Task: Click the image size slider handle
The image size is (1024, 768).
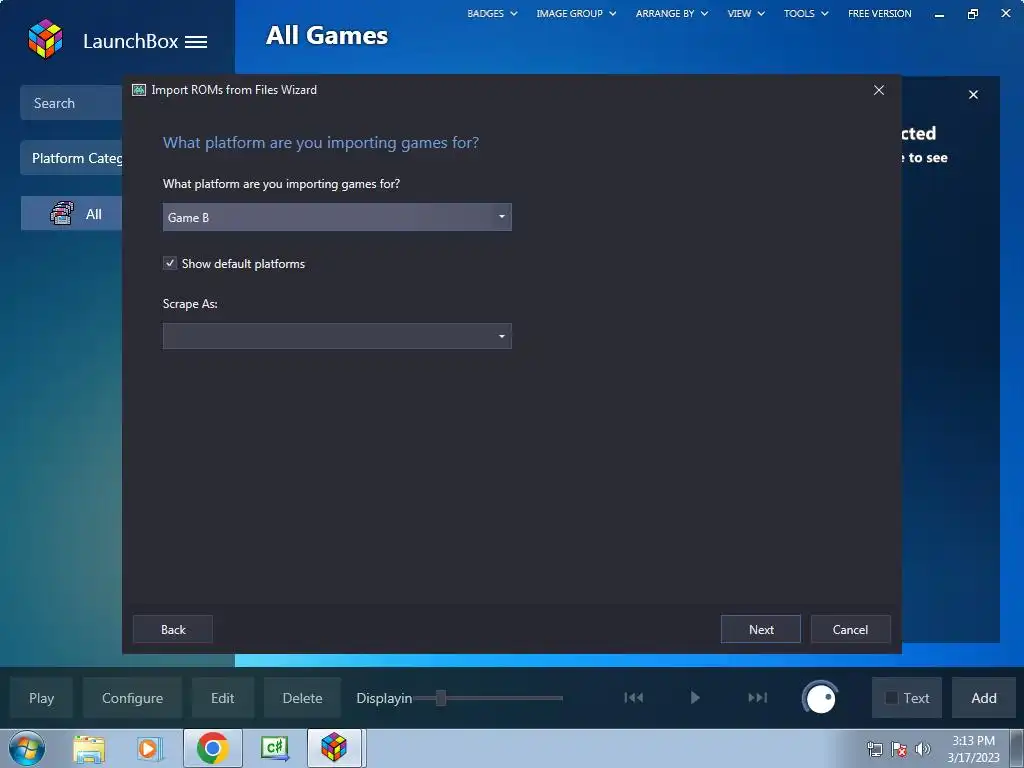Action: pos(441,697)
